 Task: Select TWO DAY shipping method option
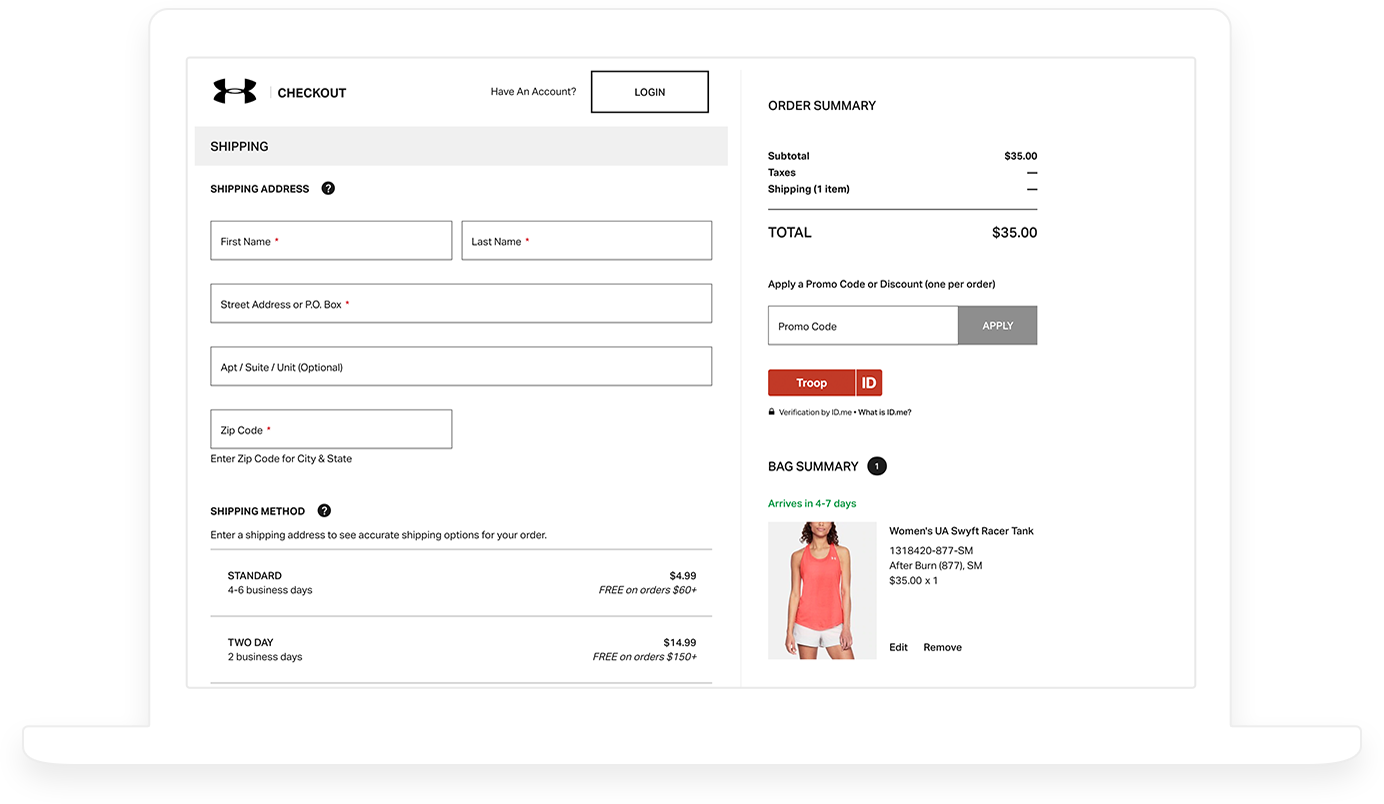coord(461,650)
